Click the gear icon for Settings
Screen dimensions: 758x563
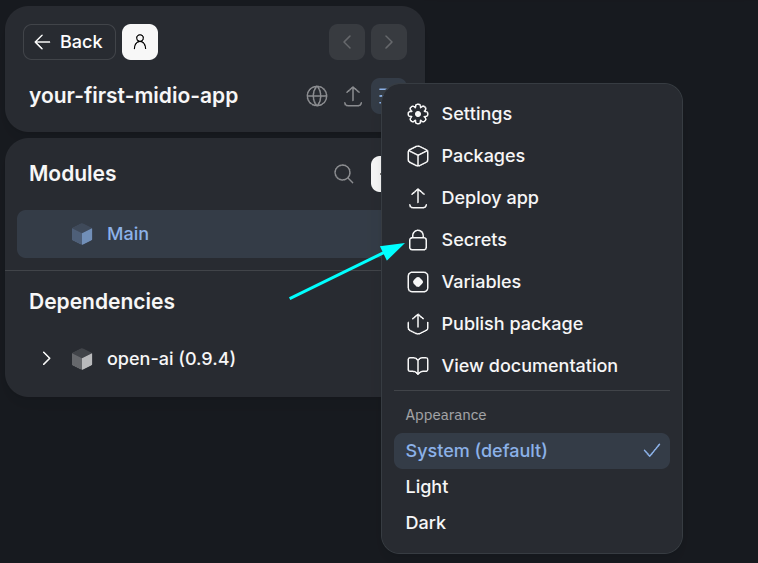click(x=418, y=114)
